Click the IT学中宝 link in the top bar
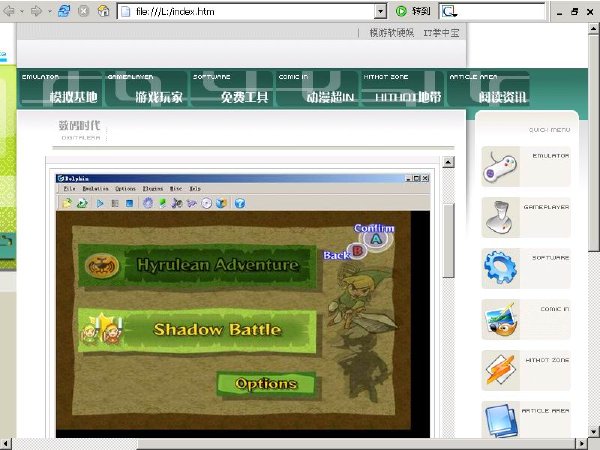600x450 pixels. [441, 33]
